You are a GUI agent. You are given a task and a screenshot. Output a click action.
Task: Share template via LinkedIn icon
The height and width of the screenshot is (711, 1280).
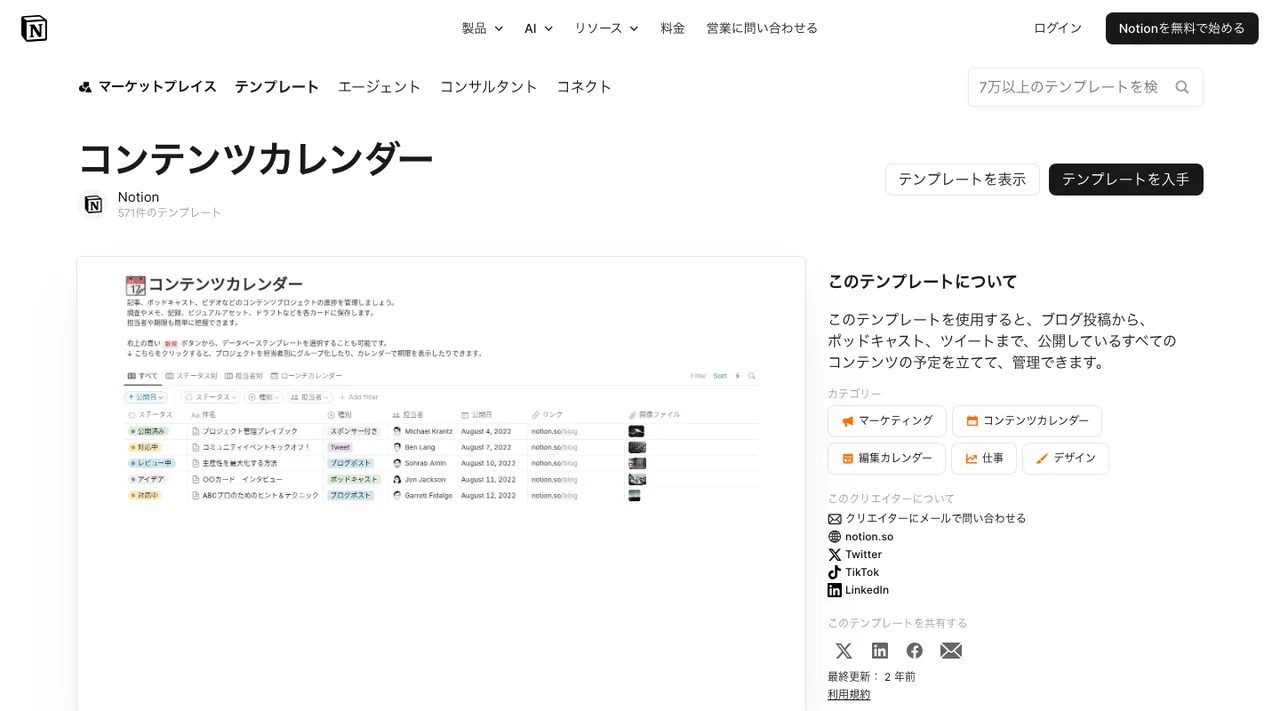880,651
